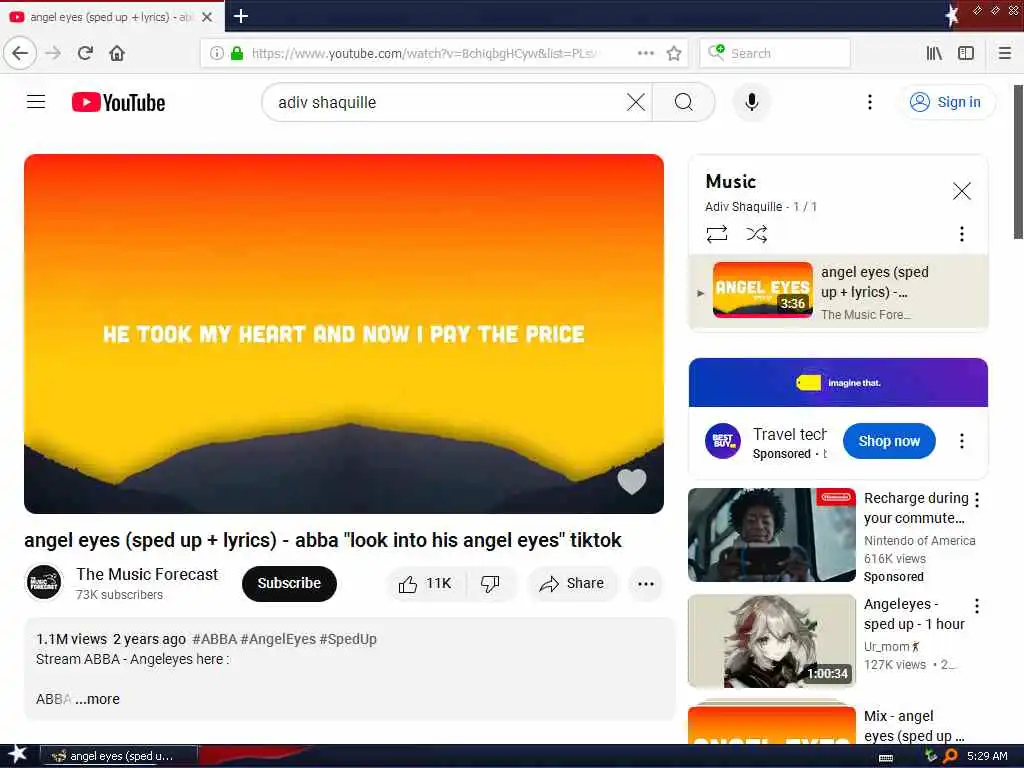Click the video player area

[344, 334]
